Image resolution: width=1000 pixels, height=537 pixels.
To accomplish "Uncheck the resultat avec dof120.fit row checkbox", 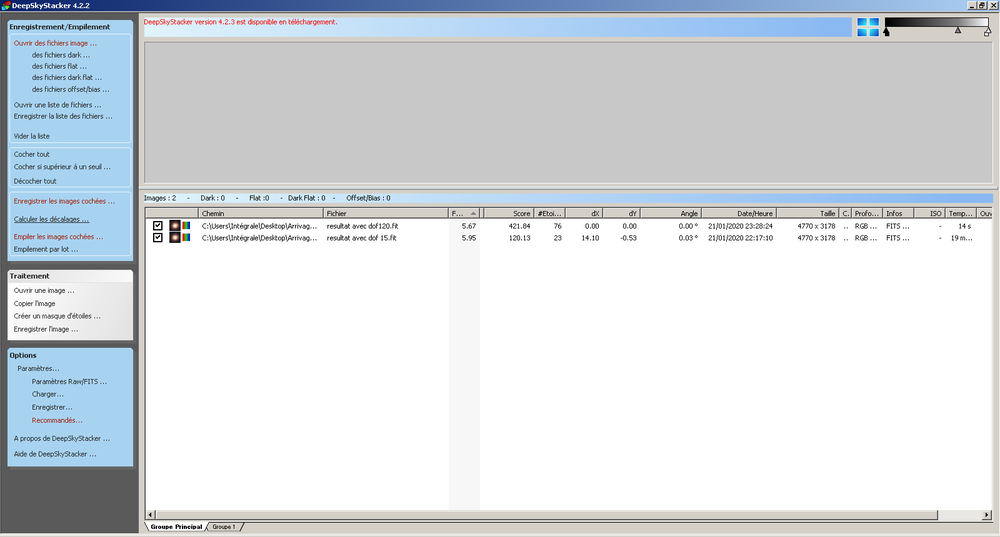I will (x=158, y=226).
